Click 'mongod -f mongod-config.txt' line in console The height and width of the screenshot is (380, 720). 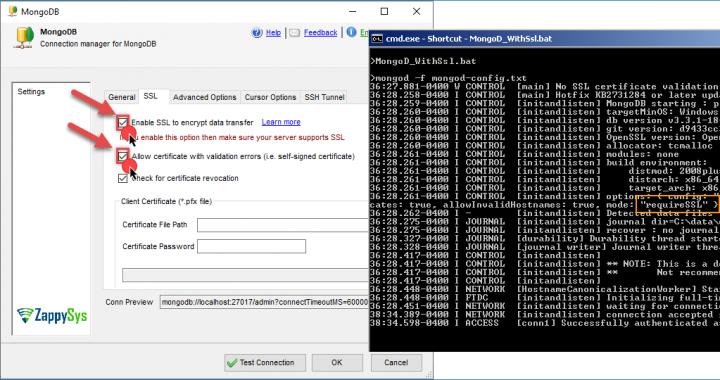(448, 78)
